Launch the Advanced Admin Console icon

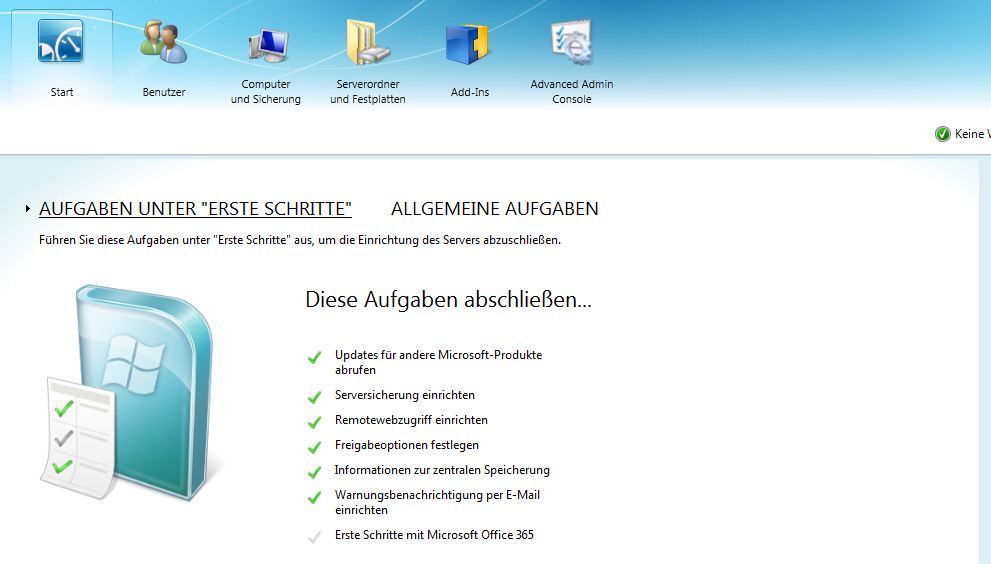pos(571,42)
